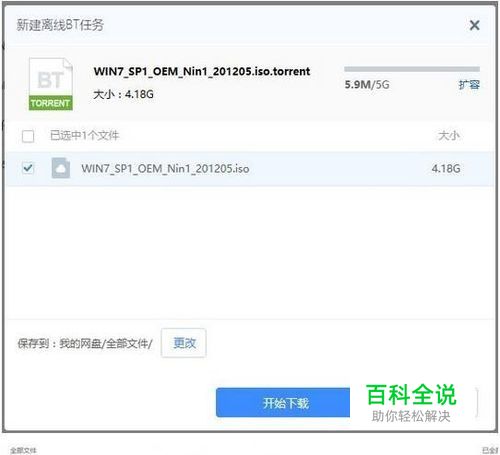
Task: Select the WIN7_SP1_OEM_Nin1_201205.iso file name
Action: tap(165, 168)
